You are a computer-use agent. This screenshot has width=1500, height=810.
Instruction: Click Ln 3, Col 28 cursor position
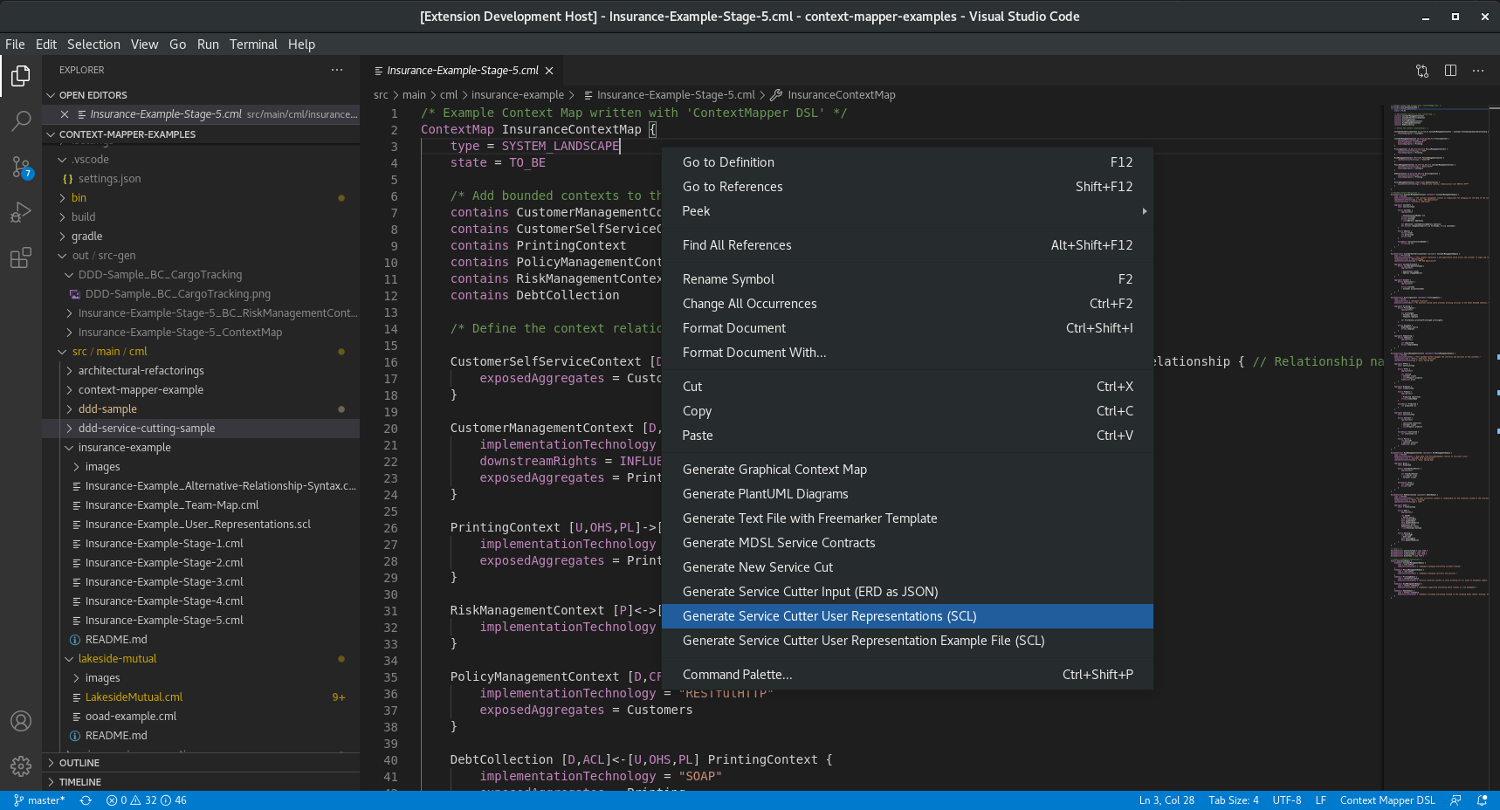1166,800
